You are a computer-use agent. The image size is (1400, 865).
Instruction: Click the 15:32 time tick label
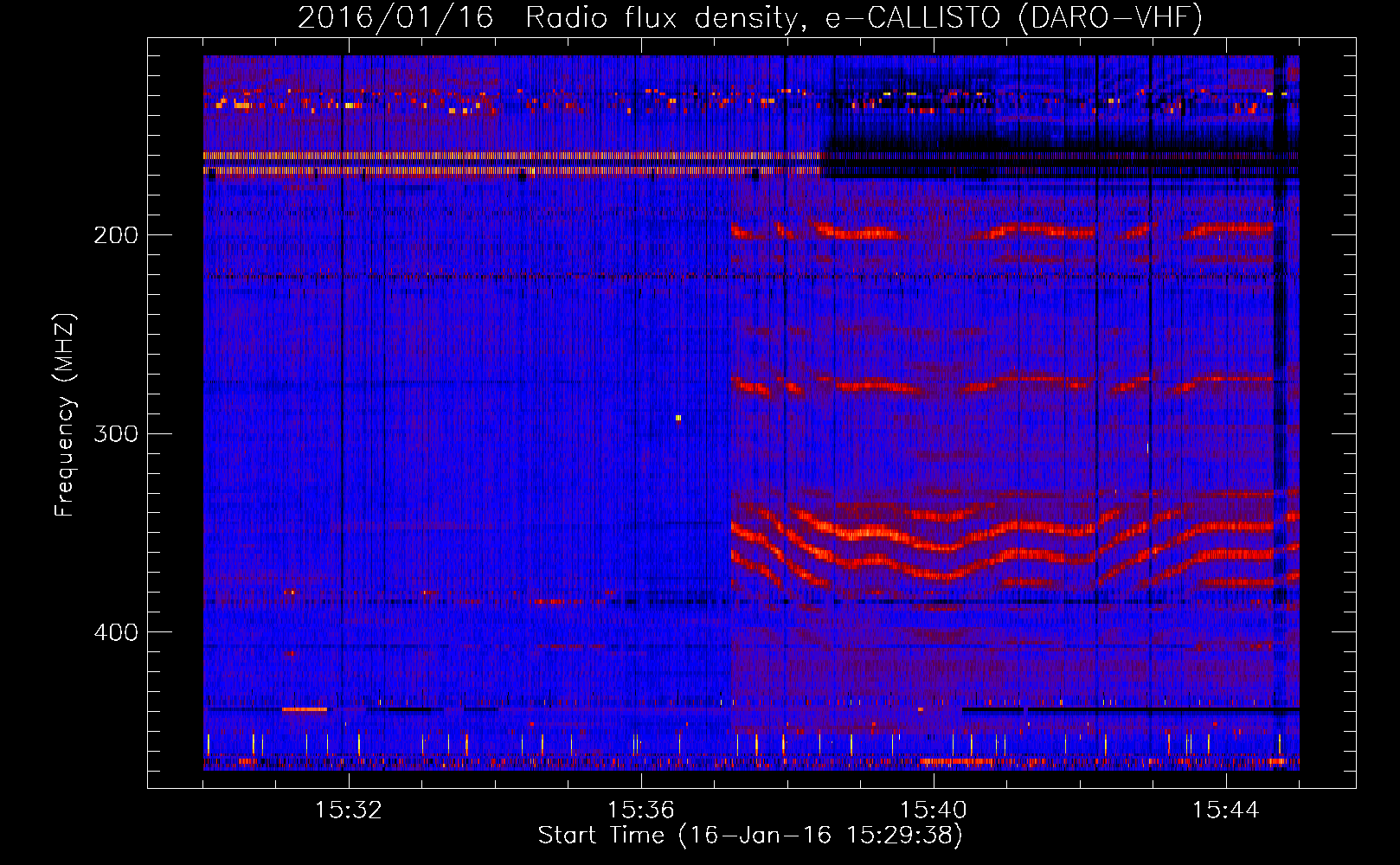[x=349, y=811]
